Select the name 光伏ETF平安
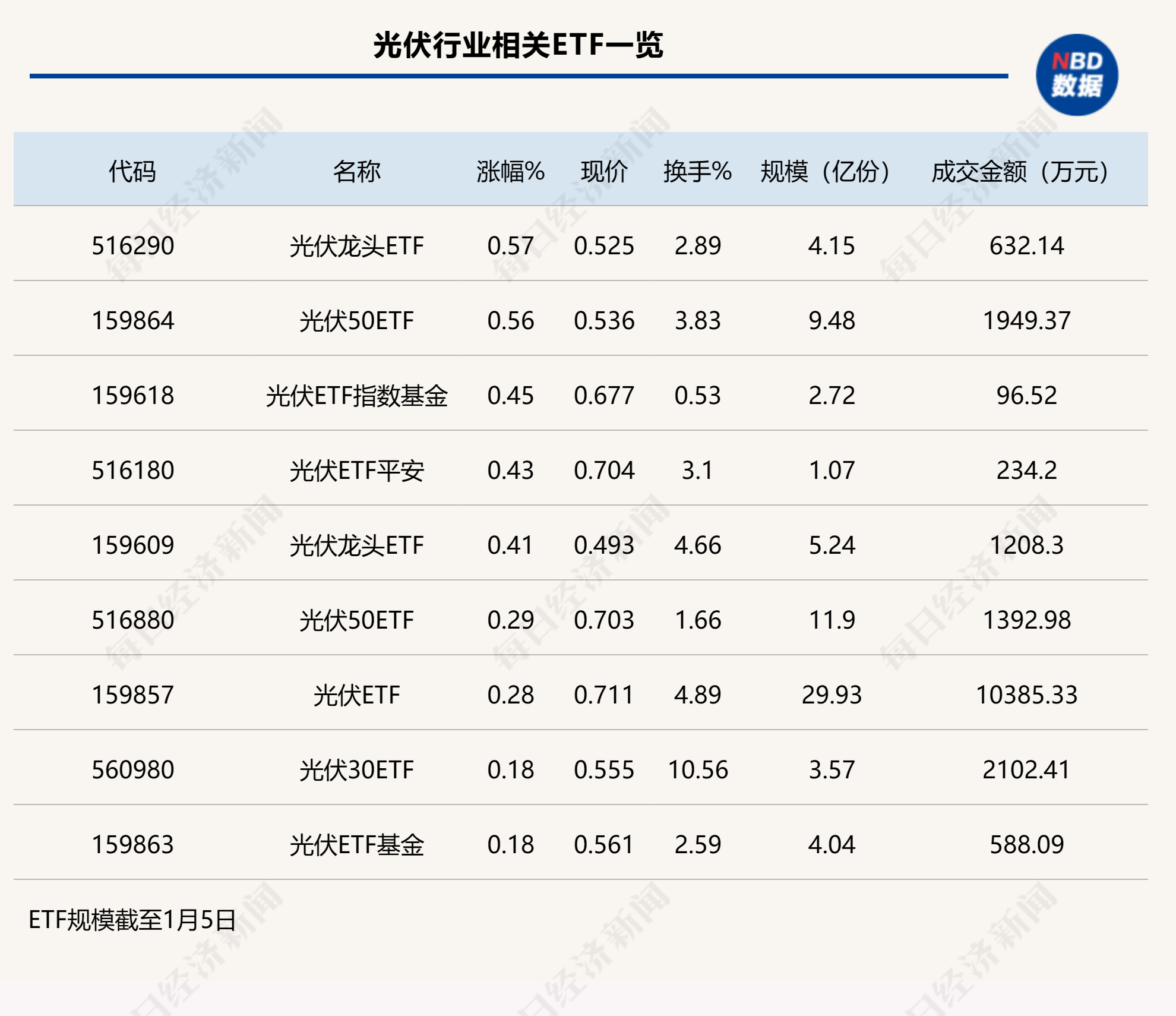1176x1016 pixels. click(x=356, y=471)
